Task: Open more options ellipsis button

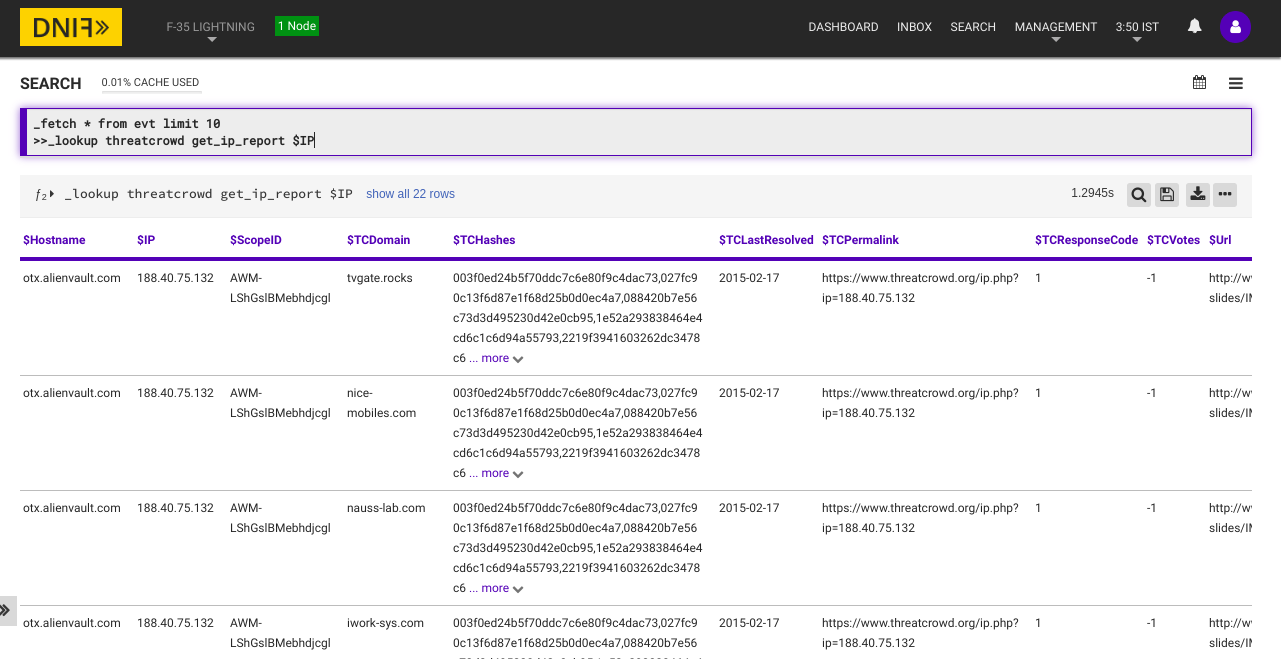Action: click(x=1225, y=195)
